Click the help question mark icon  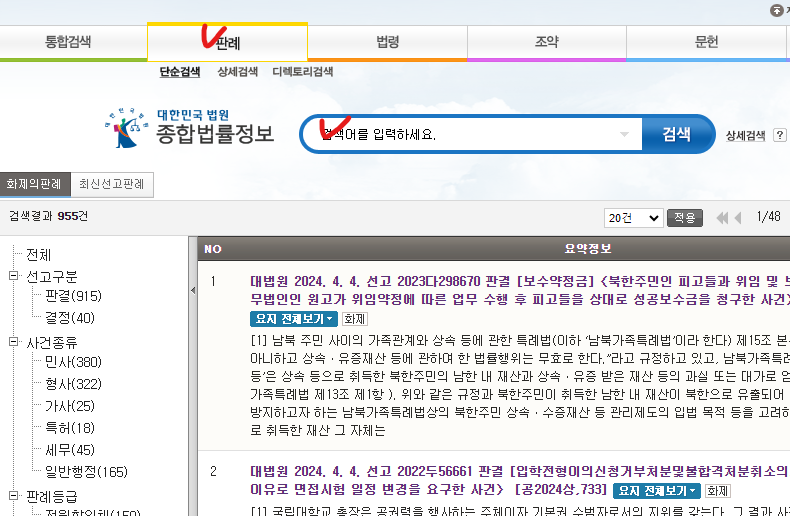(x=779, y=135)
